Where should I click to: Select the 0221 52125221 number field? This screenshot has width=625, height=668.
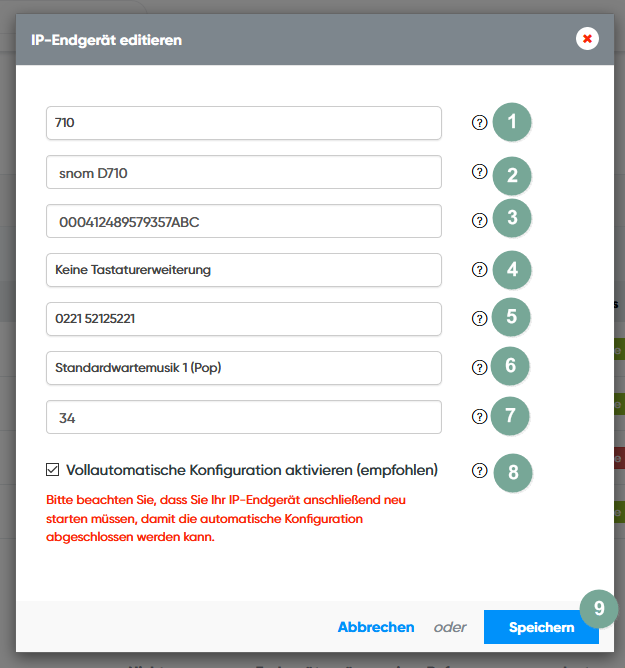coord(243,319)
